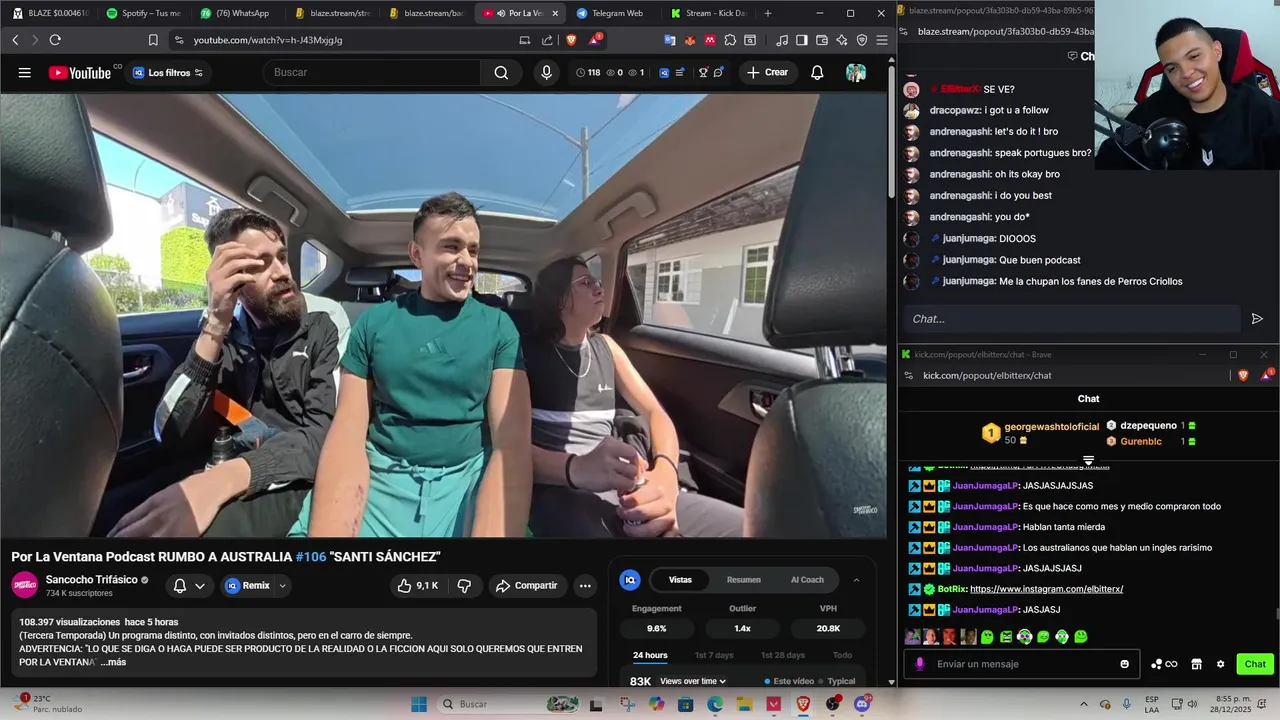Focus the YouTube Buscar search box

[x=370, y=72]
